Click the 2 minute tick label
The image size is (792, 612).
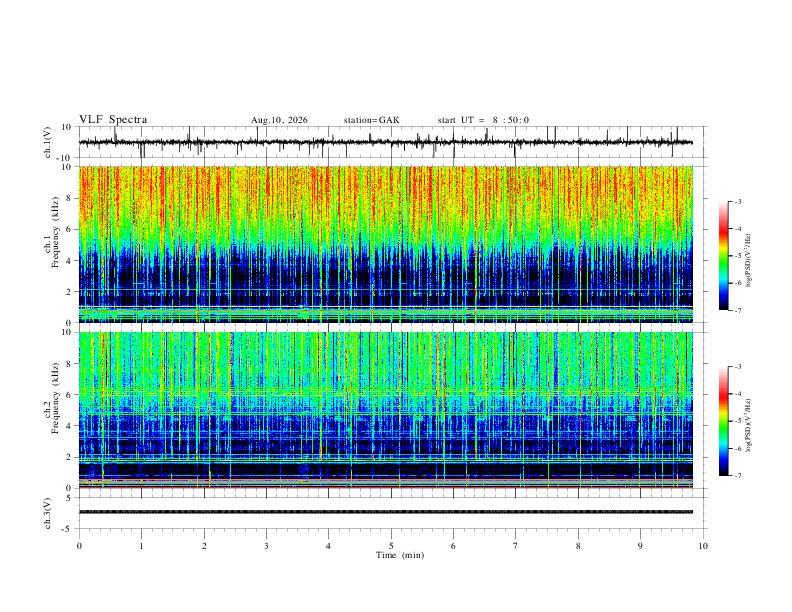tap(204, 546)
